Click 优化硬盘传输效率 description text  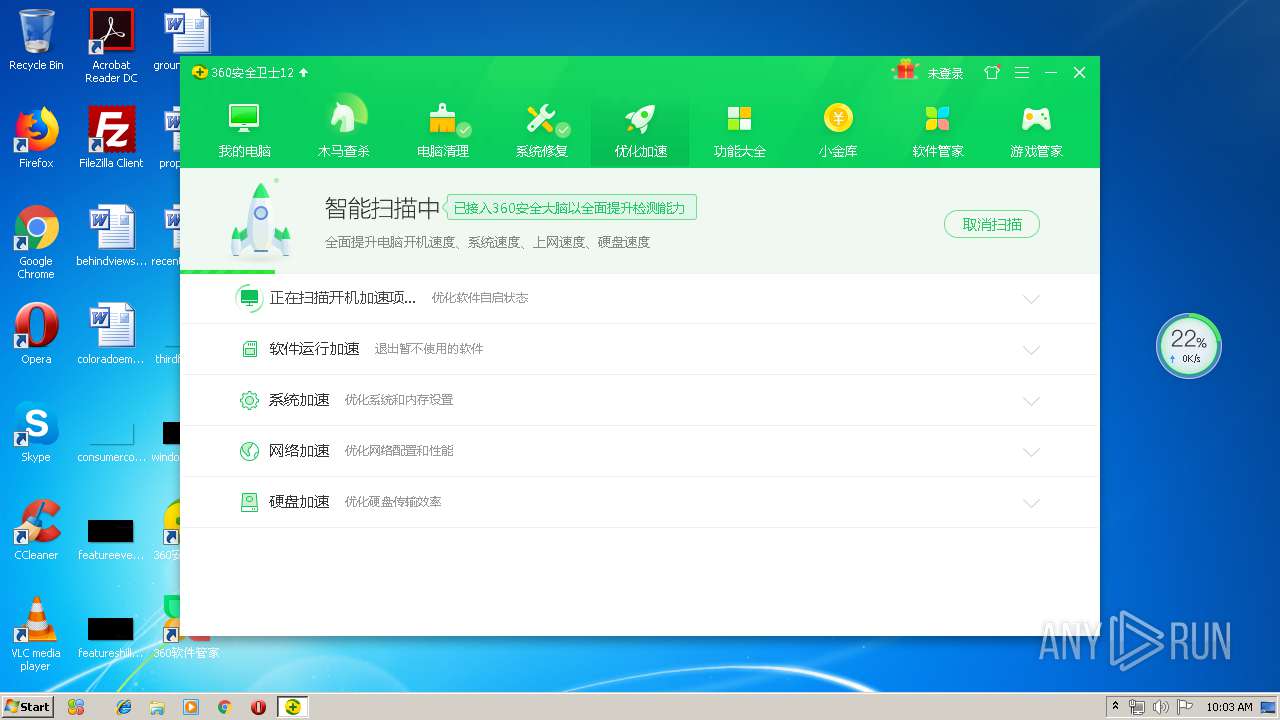point(393,502)
